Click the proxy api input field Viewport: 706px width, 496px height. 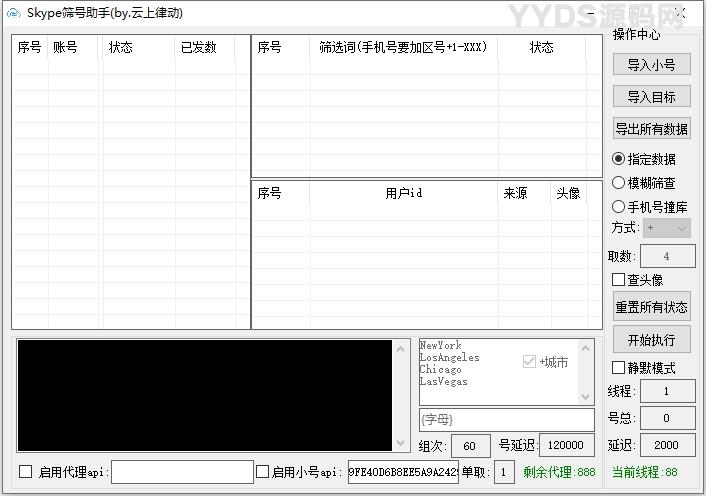point(182,472)
